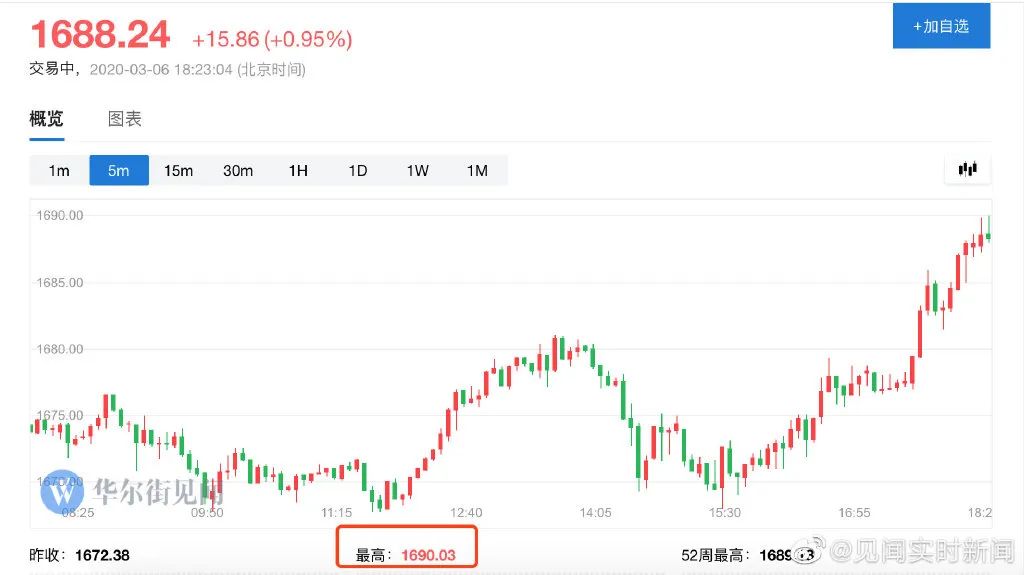1024x575 pixels.
Task: Click the 1680.00 price axis label
Action: click(61, 349)
